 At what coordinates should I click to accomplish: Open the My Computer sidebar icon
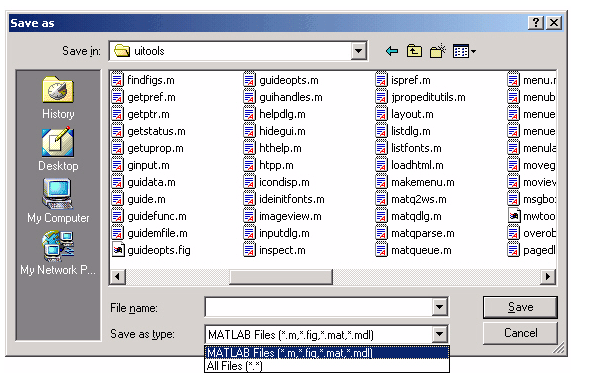[x=58, y=194]
